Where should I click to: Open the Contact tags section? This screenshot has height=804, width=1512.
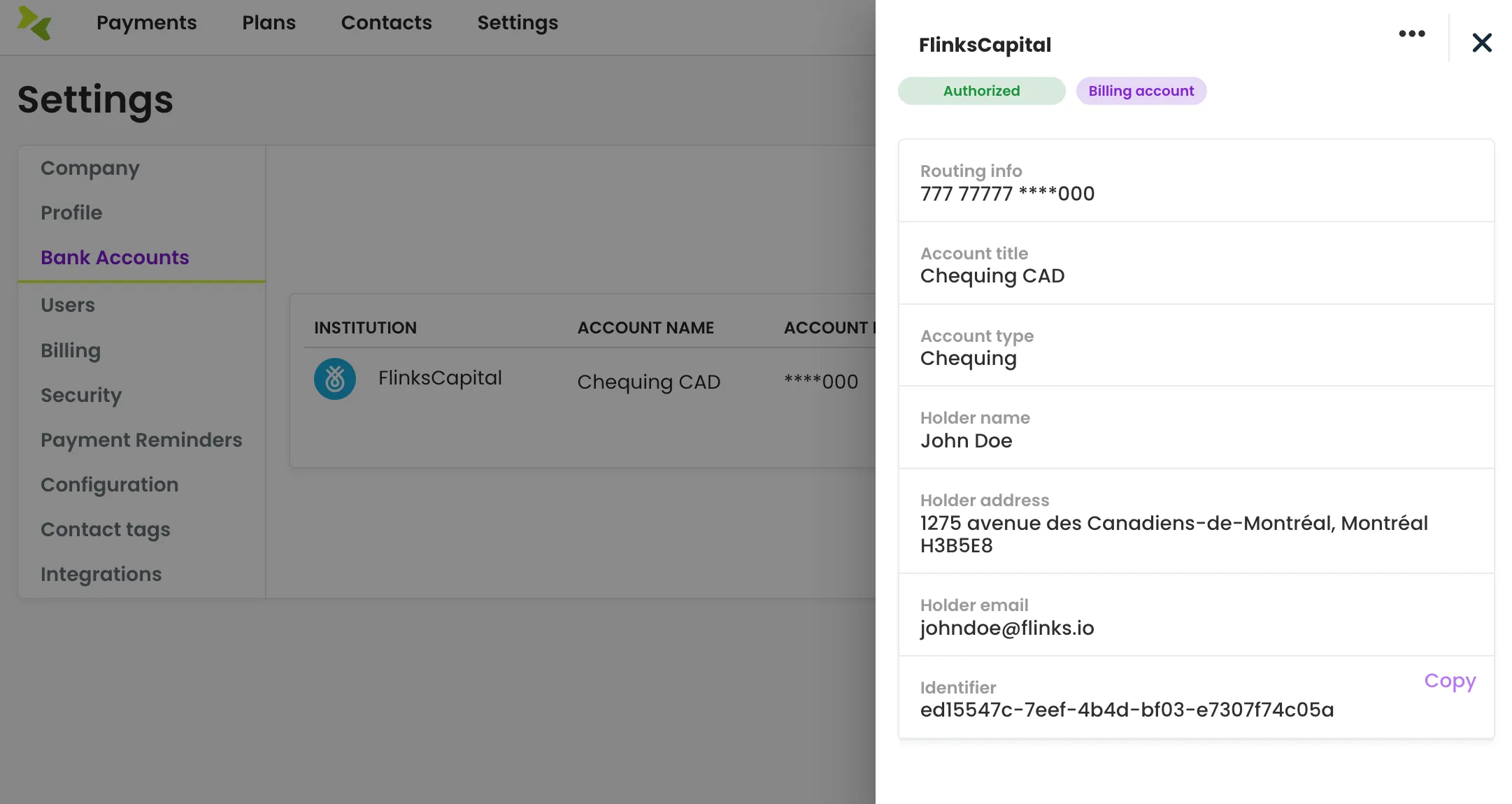[106, 529]
